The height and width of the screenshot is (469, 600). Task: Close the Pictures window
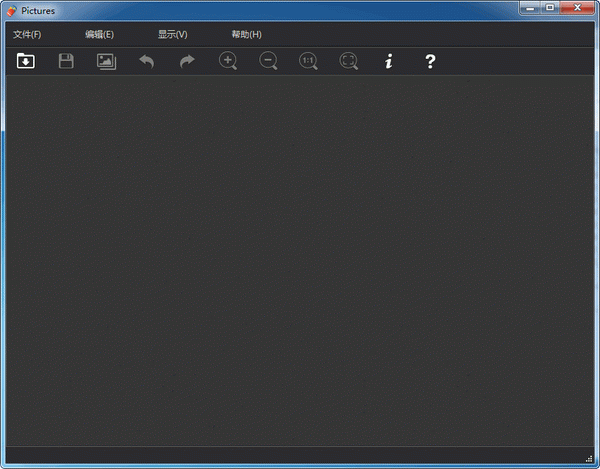577,8
